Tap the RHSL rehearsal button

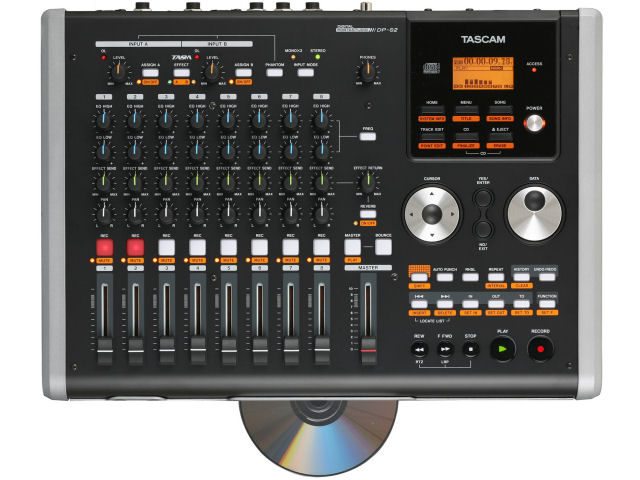pyautogui.click(x=470, y=277)
